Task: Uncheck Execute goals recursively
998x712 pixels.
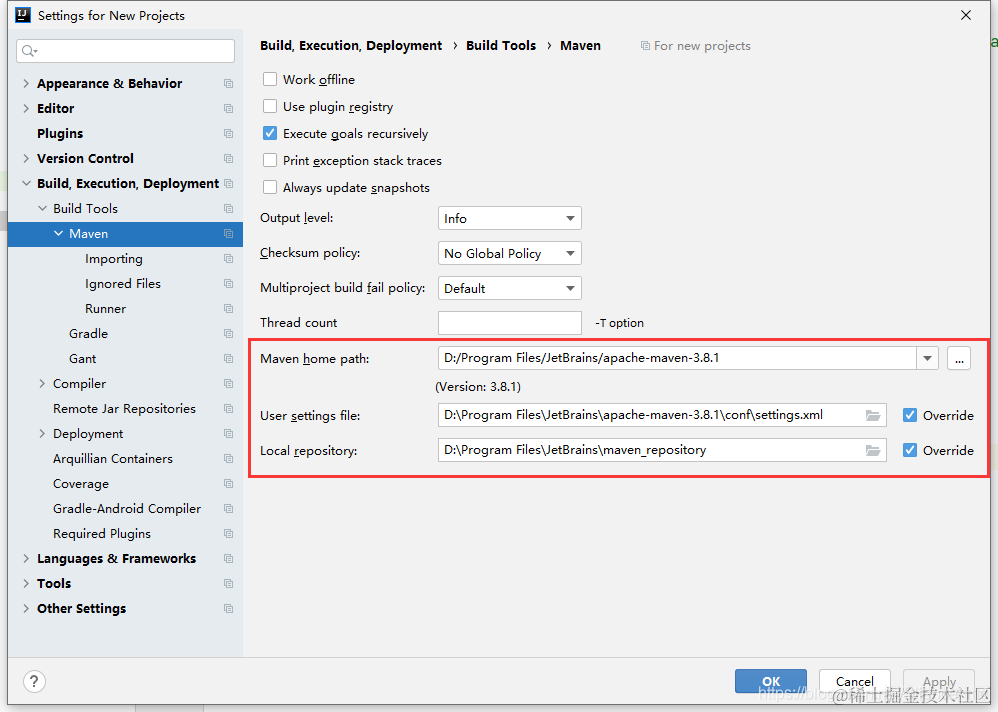Action: [x=270, y=133]
